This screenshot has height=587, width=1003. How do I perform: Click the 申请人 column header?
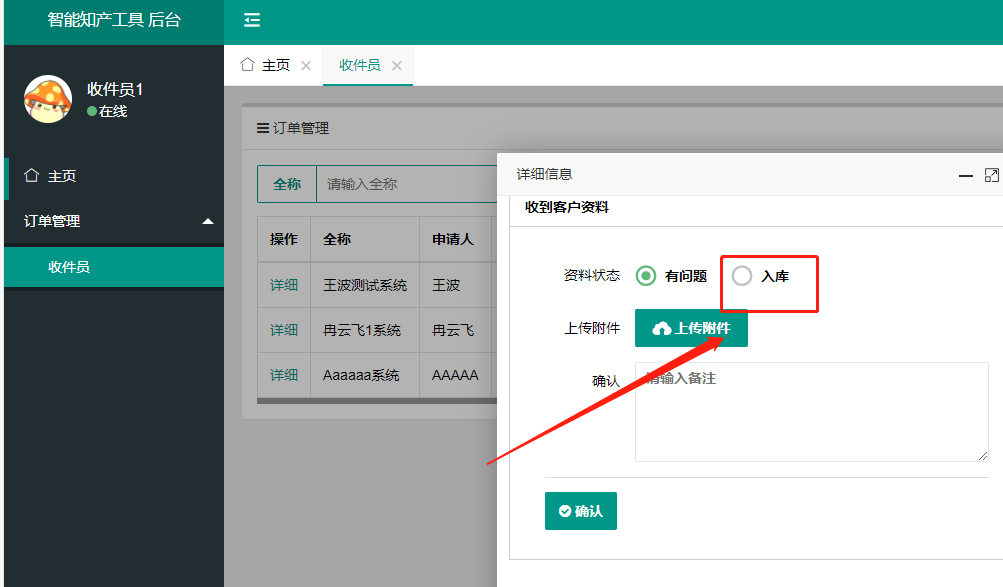[453, 239]
